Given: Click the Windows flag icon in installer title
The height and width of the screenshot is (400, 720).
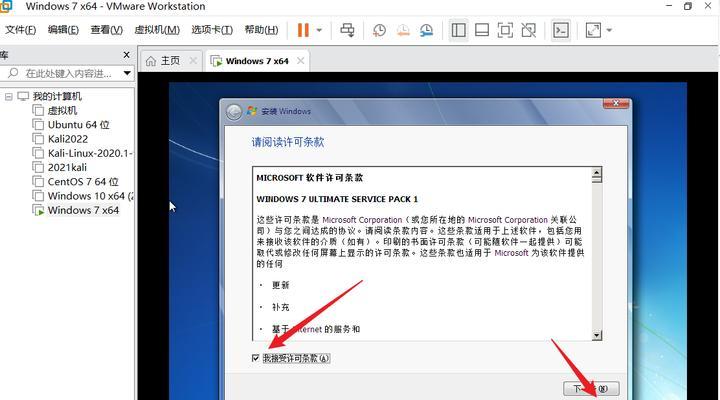Looking at the screenshot, I should [252, 111].
